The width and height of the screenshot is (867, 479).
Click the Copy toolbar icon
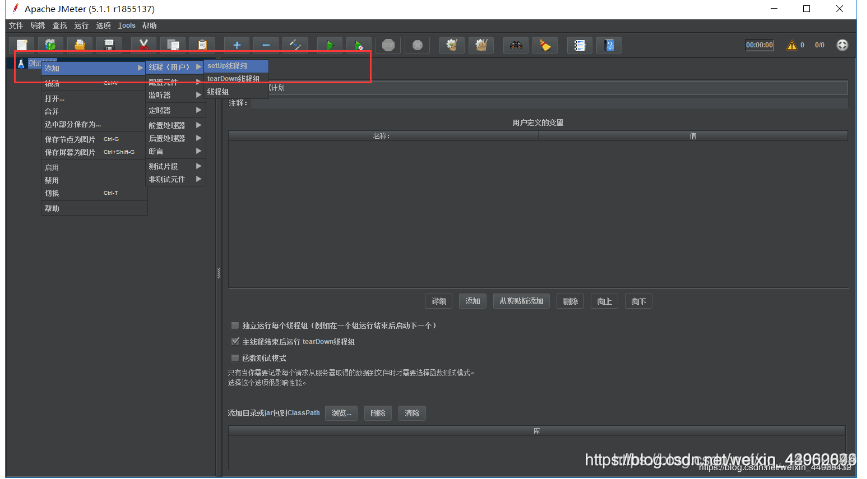click(x=173, y=45)
